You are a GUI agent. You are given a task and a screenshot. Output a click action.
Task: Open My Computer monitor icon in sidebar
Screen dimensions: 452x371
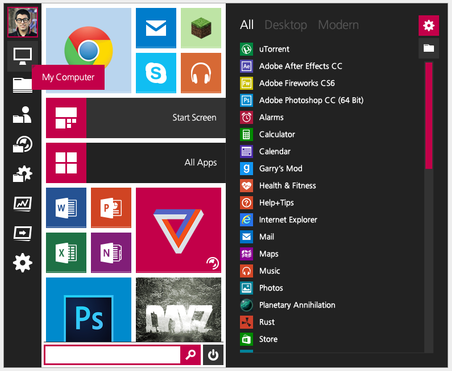pos(23,56)
